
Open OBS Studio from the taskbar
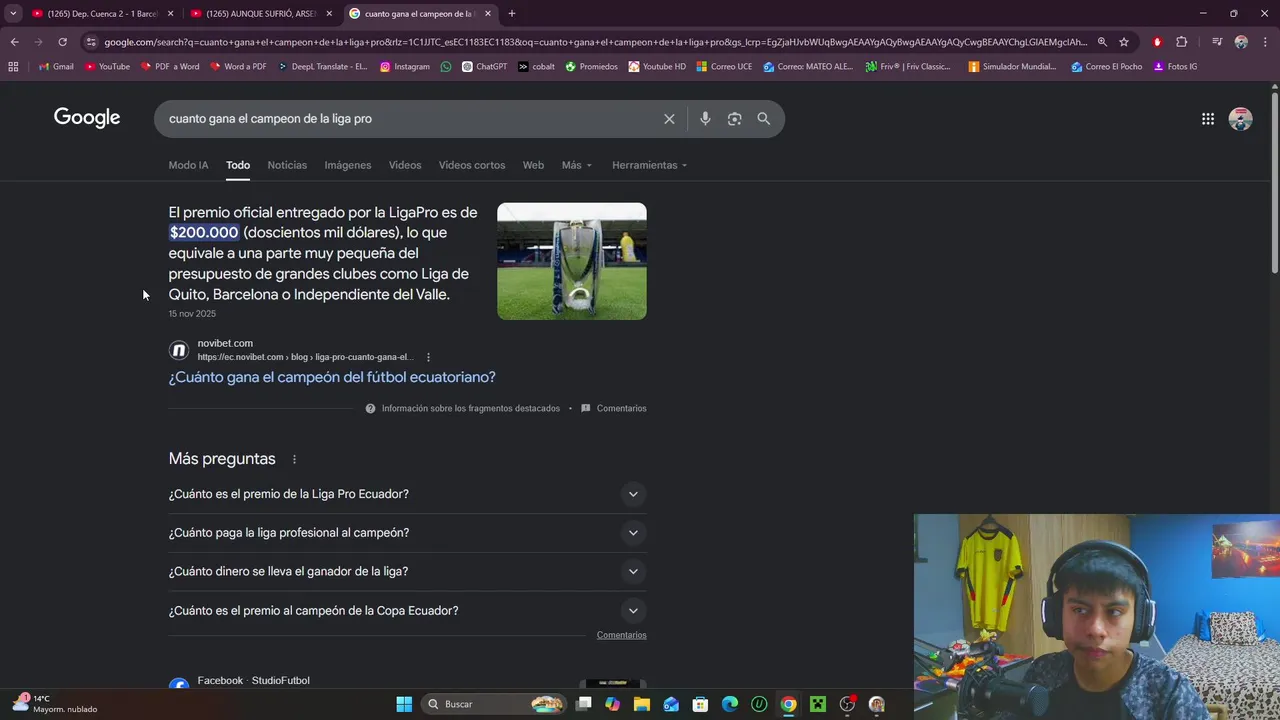pos(848,704)
